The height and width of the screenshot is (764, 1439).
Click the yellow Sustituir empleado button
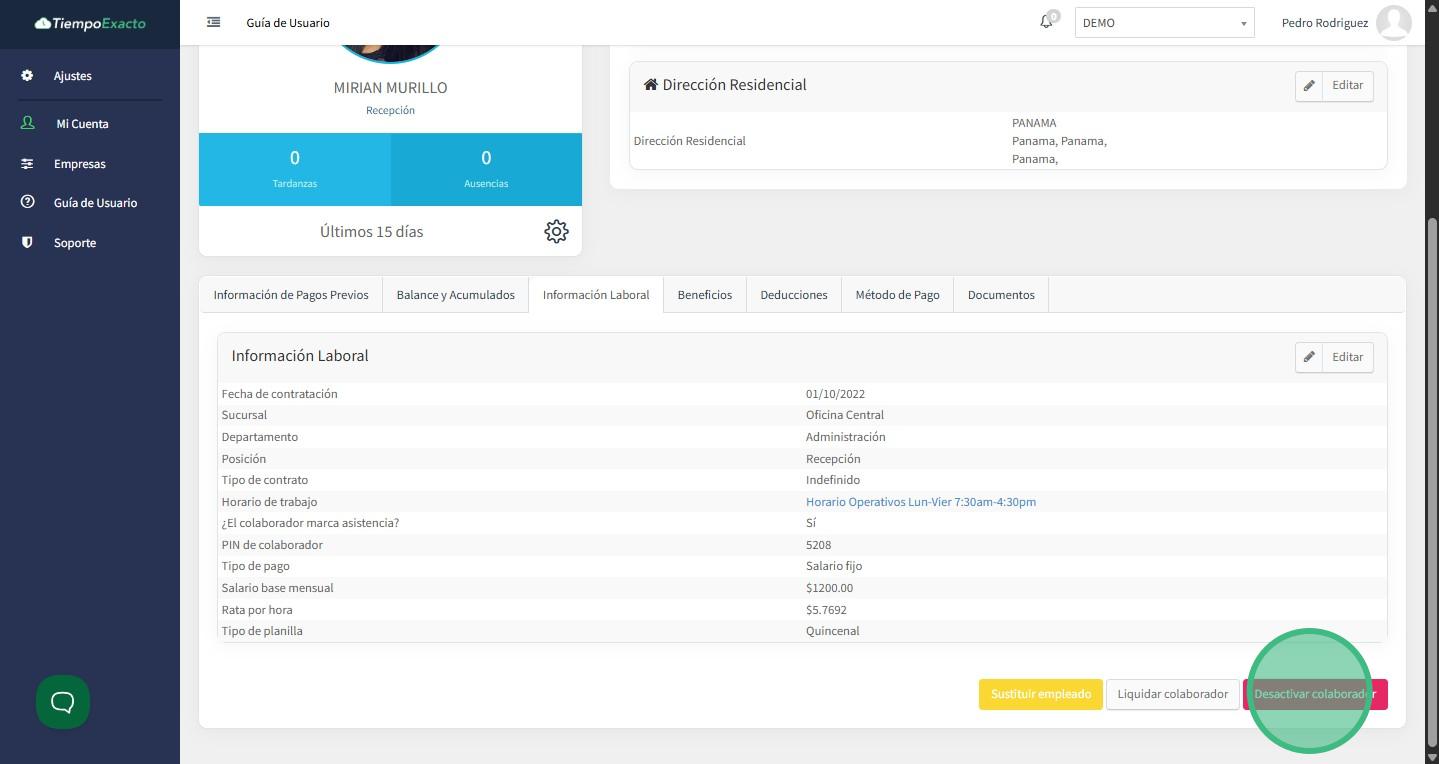1040,694
